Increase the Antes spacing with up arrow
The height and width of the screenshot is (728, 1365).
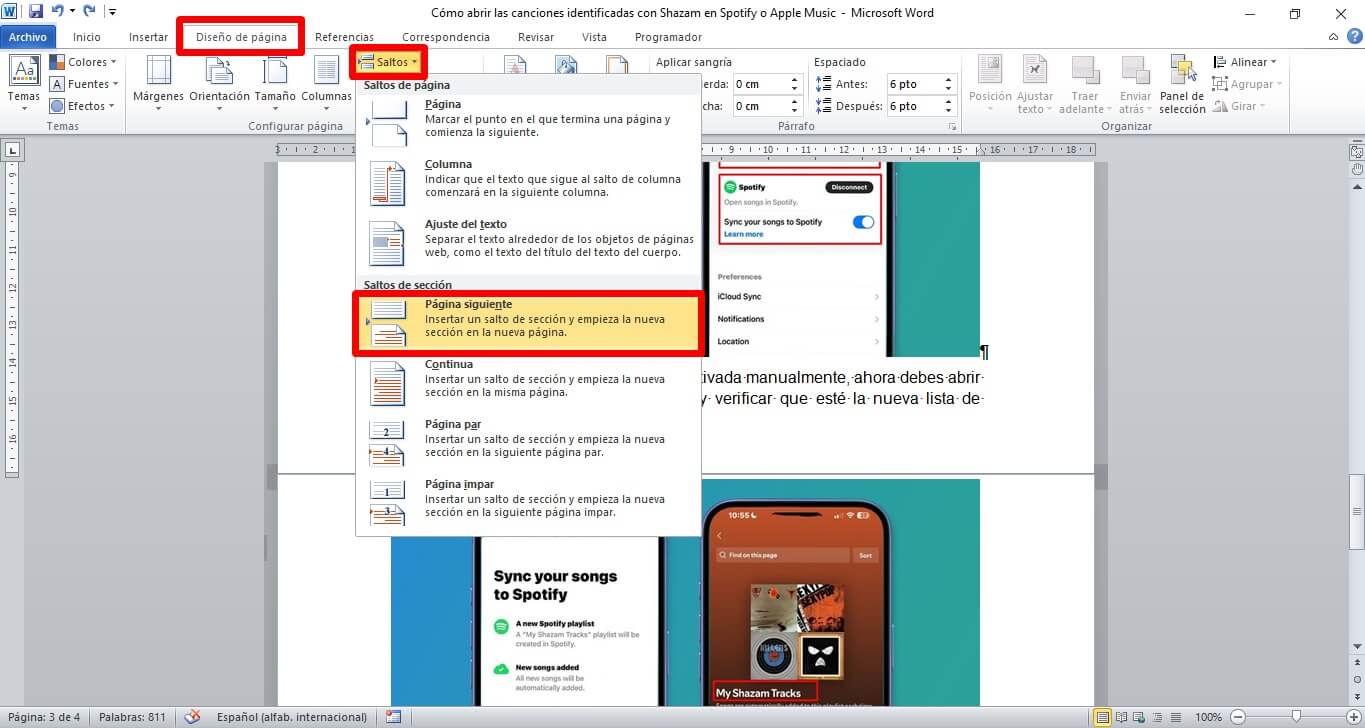click(x=948, y=80)
